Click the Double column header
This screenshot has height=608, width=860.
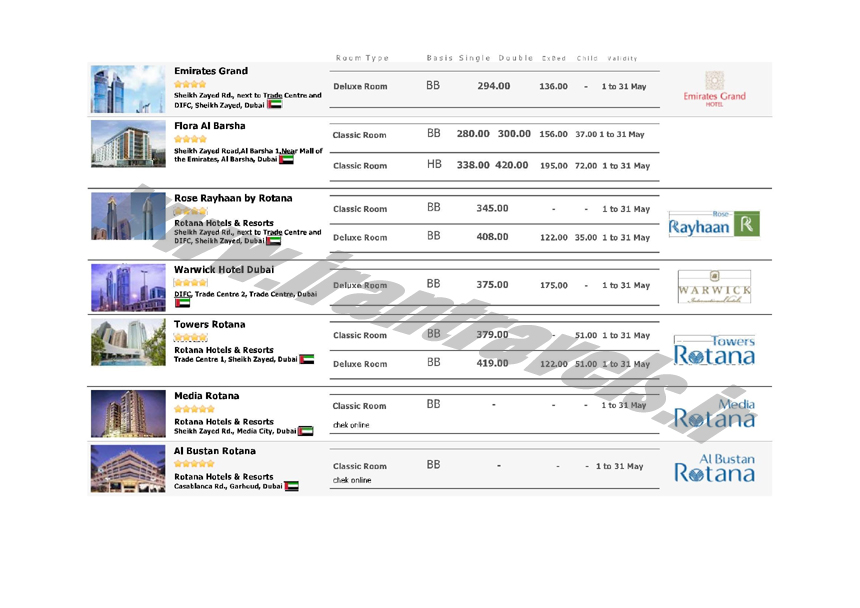click(516, 58)
